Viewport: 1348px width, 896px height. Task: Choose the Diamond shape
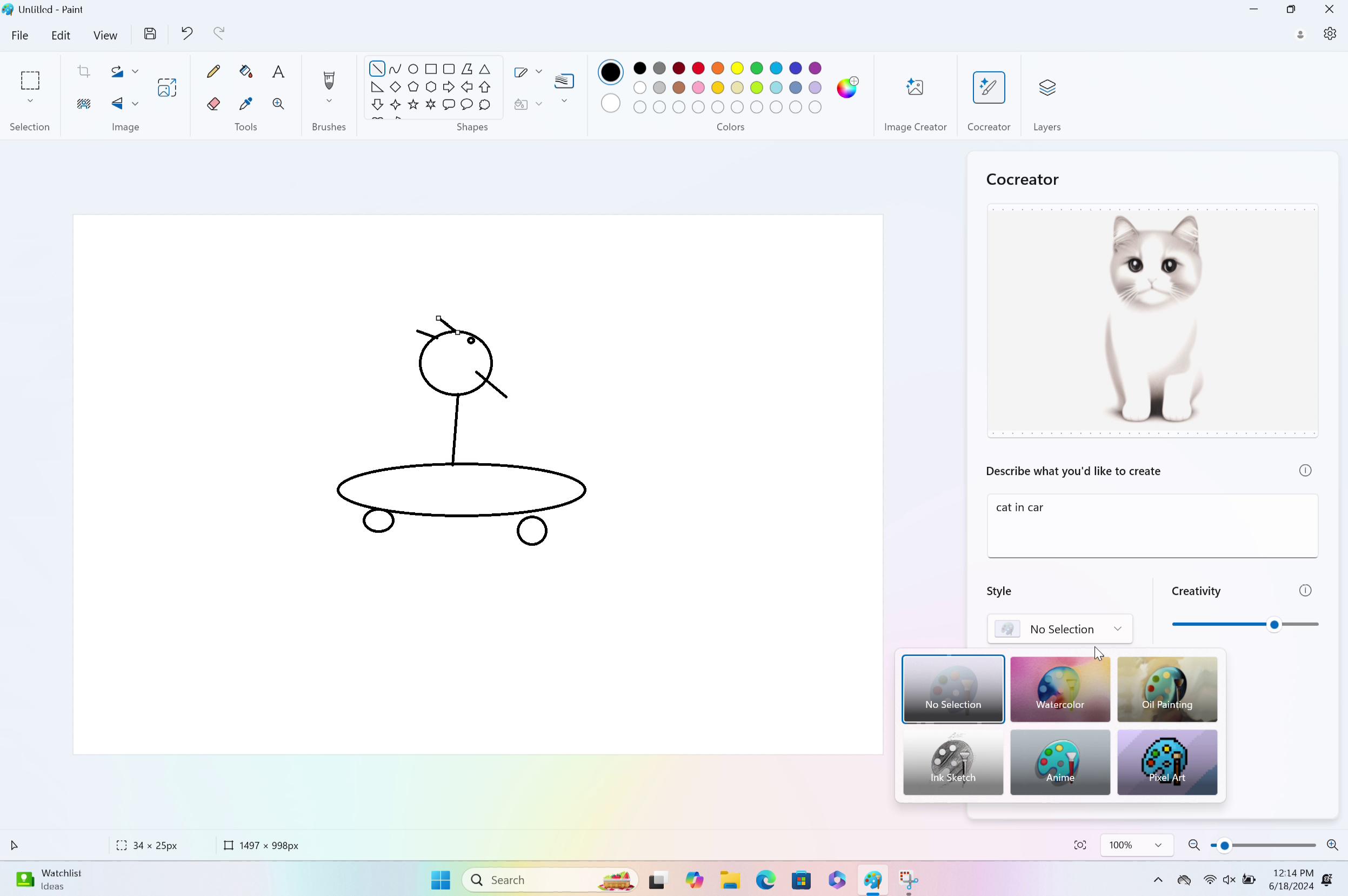396,87
